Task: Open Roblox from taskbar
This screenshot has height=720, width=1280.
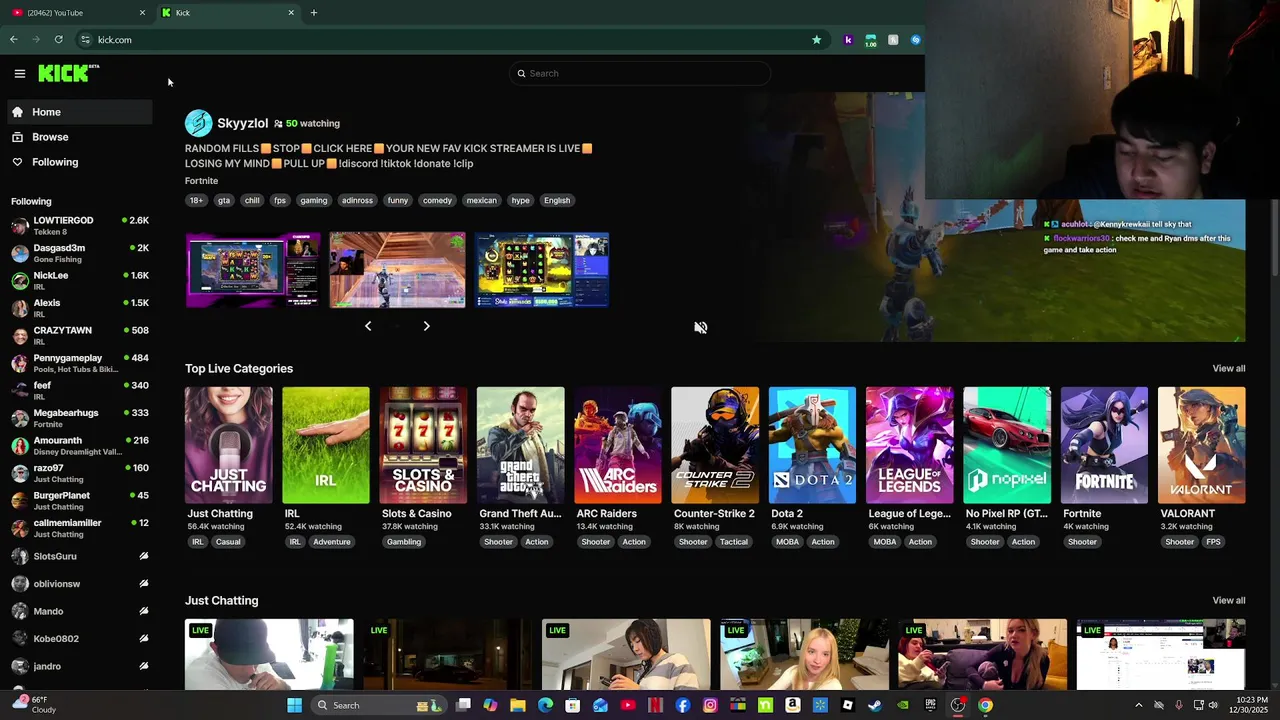Action: [x=847, y=705]
